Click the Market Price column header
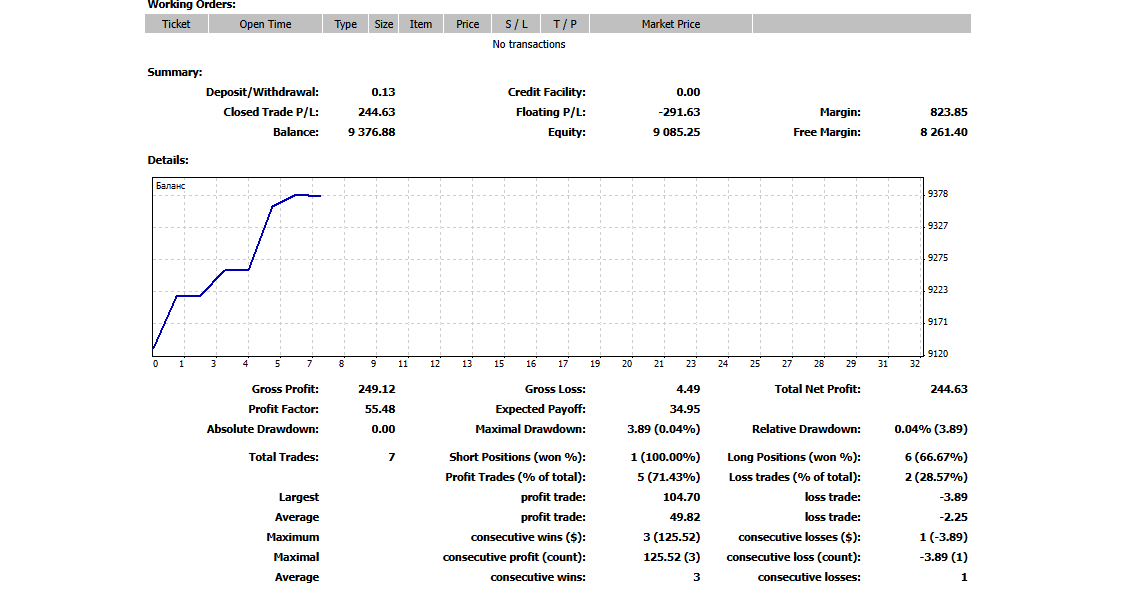This screenshot has height=594, width=1132. pyautogui.click(x=671, y=24)
